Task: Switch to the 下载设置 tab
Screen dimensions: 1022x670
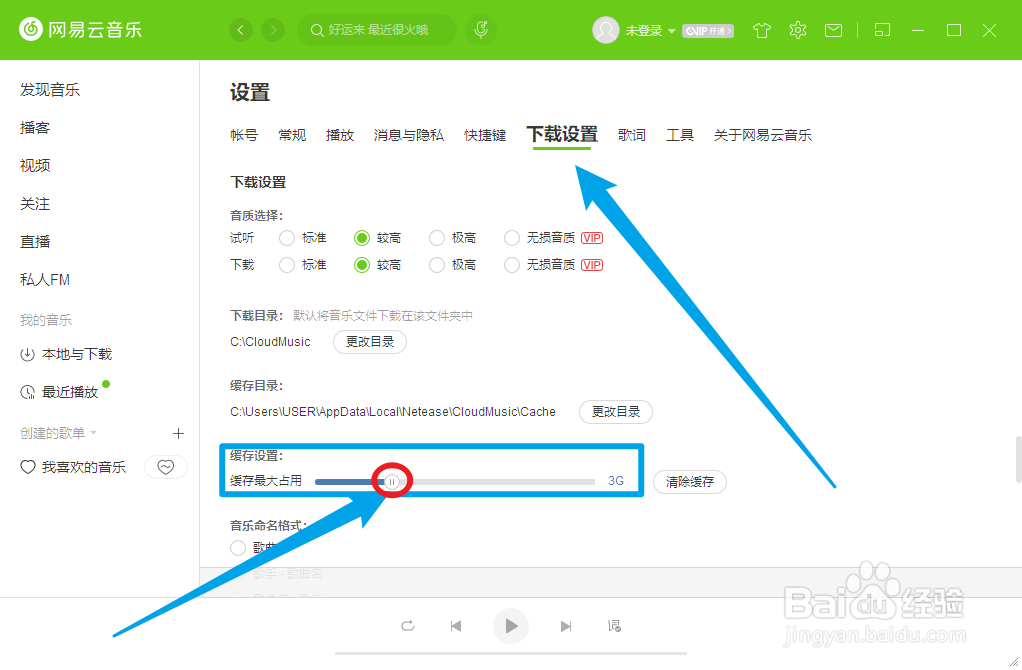Action: tap(562, 135)
